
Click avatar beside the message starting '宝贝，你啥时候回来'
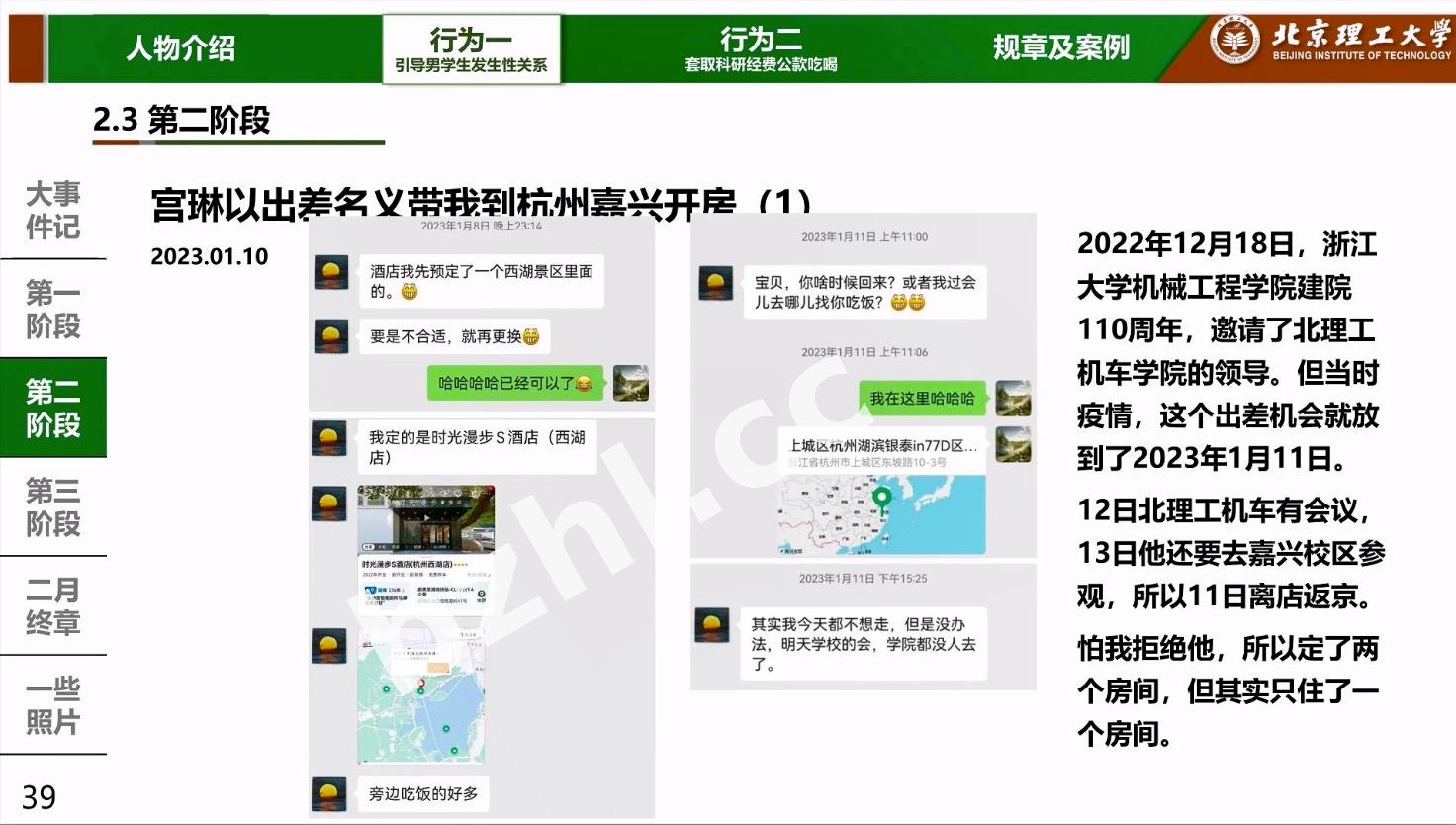[715, 283]
